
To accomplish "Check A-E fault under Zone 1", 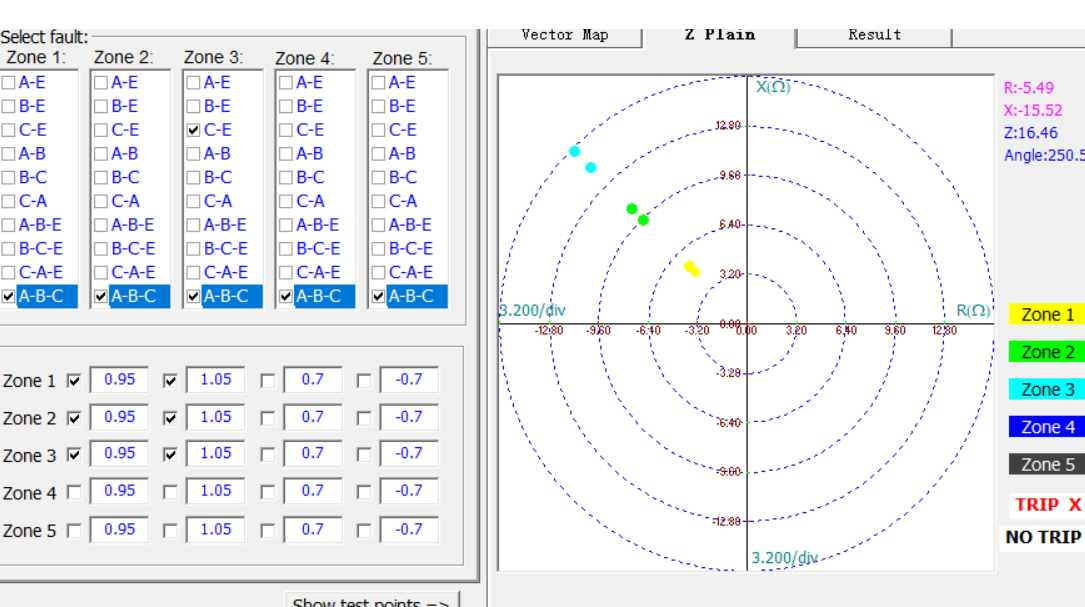I will [x=8, y=82].
